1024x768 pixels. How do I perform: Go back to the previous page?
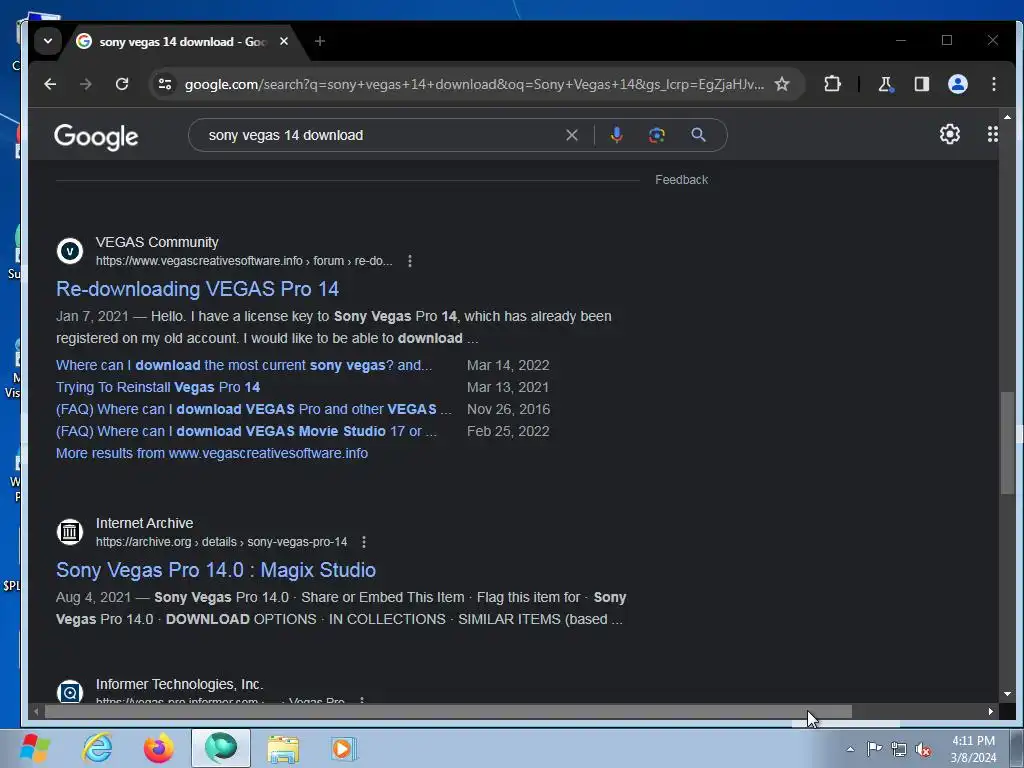click(x=50, y=84)
